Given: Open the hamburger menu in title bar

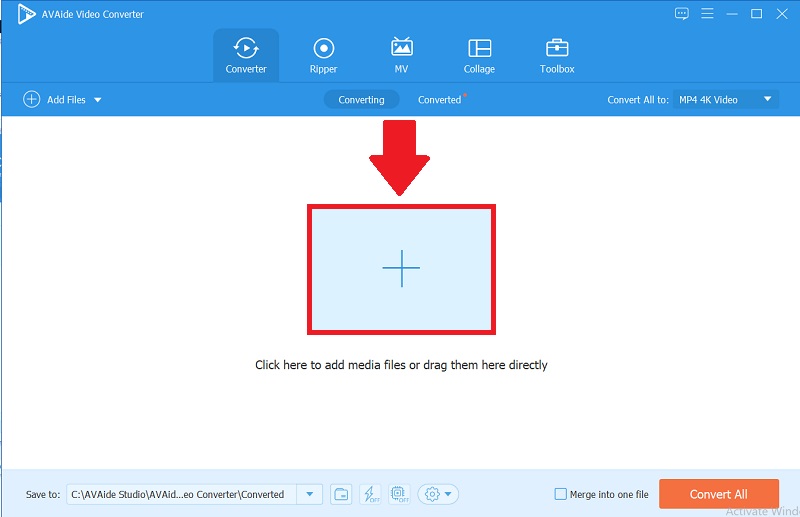Looking at the screenshot, I should point(708,14).
